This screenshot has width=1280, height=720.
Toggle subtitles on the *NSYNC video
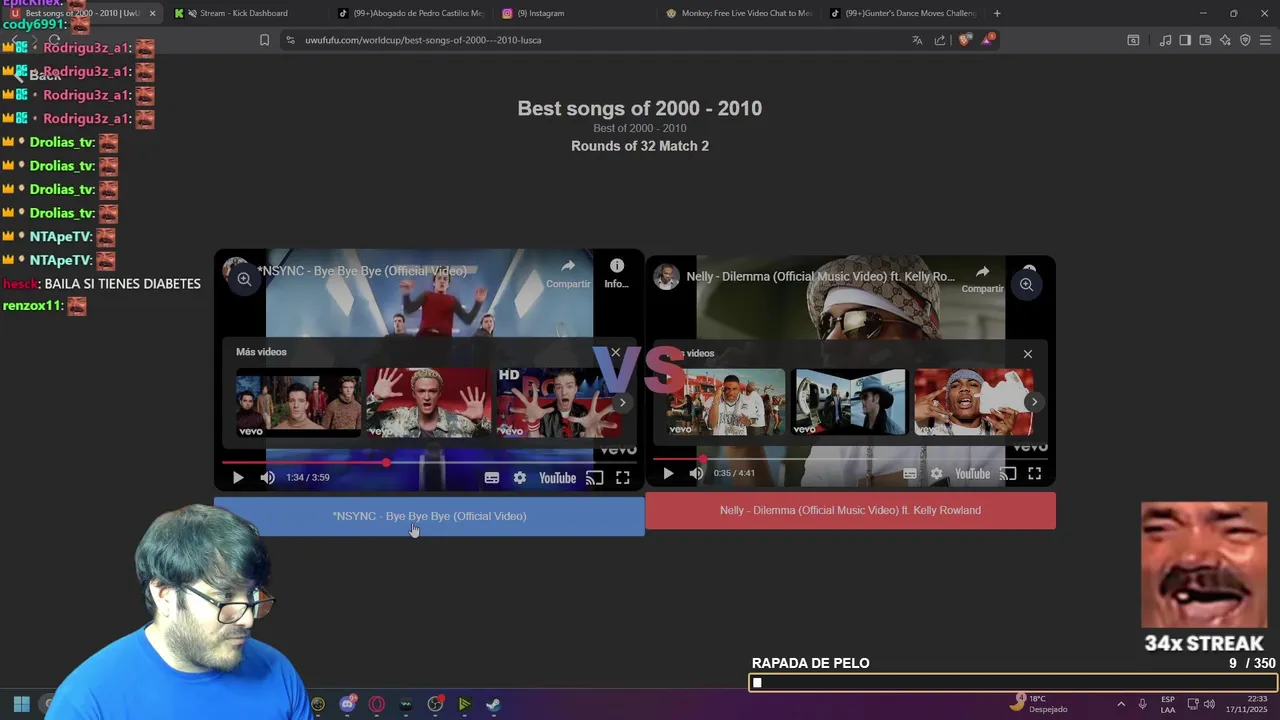click(x=492, y=478)
